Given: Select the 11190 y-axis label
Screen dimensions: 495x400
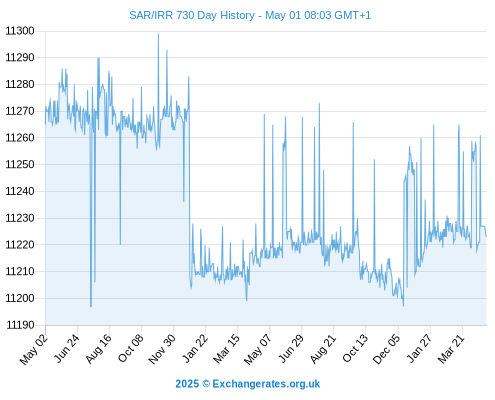Looking at the screenshot, I should [x=20, y=325].
